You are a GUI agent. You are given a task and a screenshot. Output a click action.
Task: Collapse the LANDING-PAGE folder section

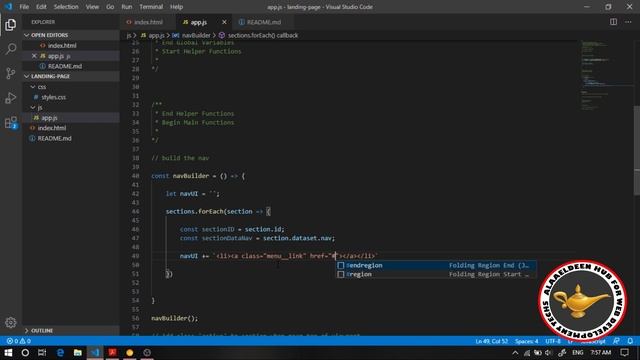coord(71,76)
